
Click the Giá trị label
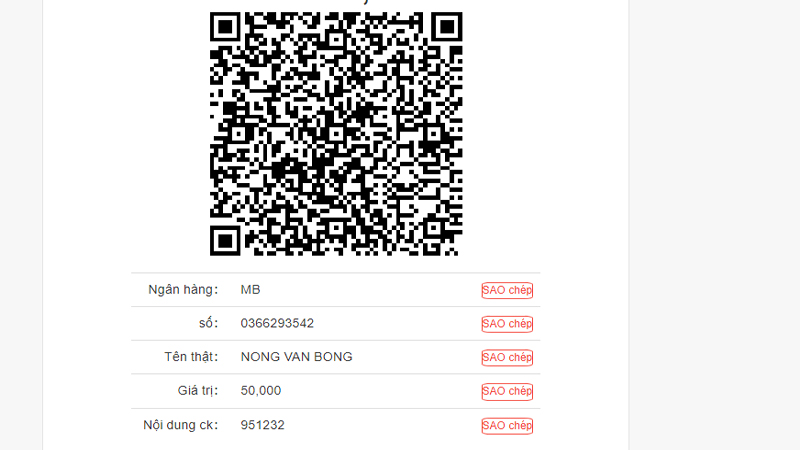(198, 391)
